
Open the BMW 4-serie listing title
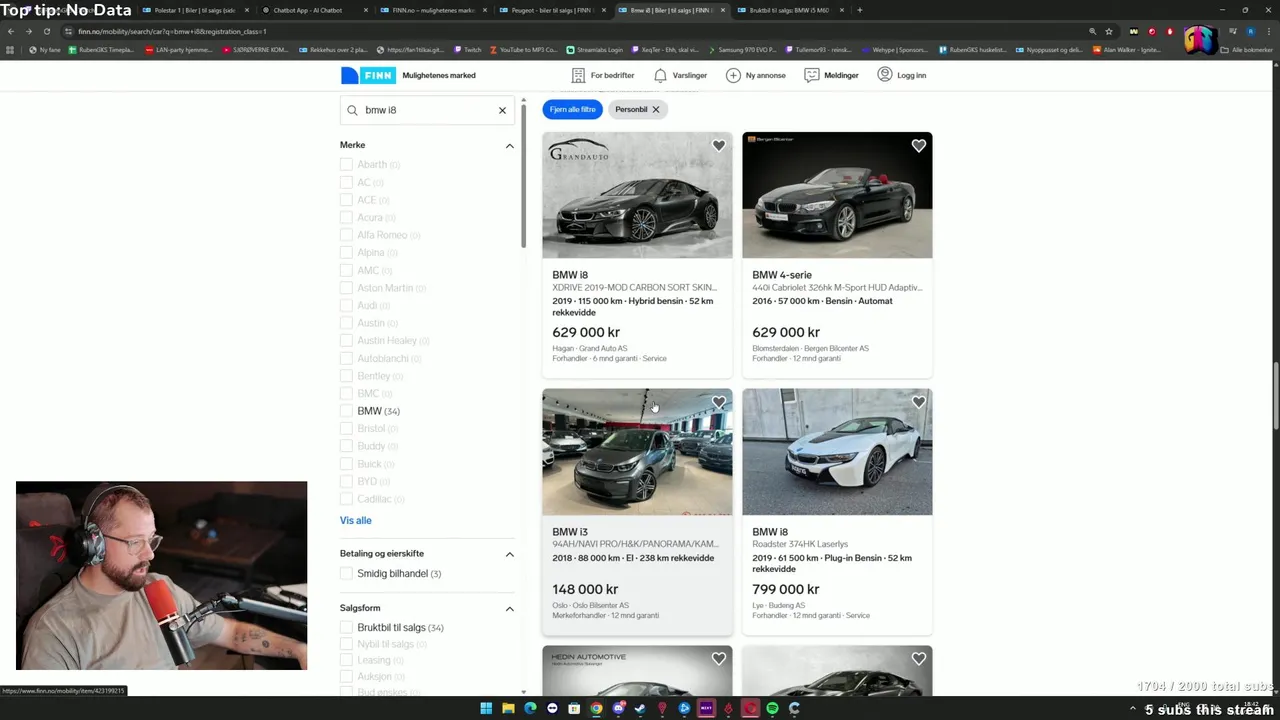(x=782, y=275)
